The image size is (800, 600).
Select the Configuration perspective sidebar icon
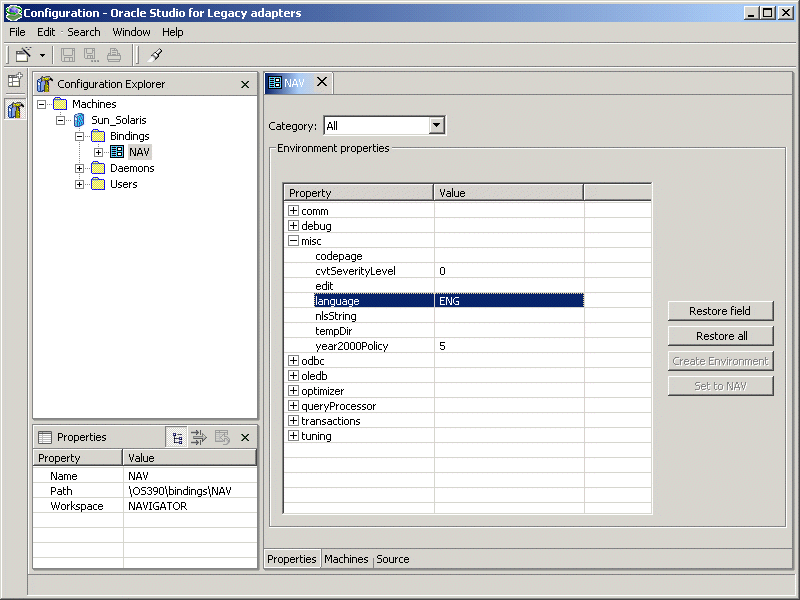point(15,109)
